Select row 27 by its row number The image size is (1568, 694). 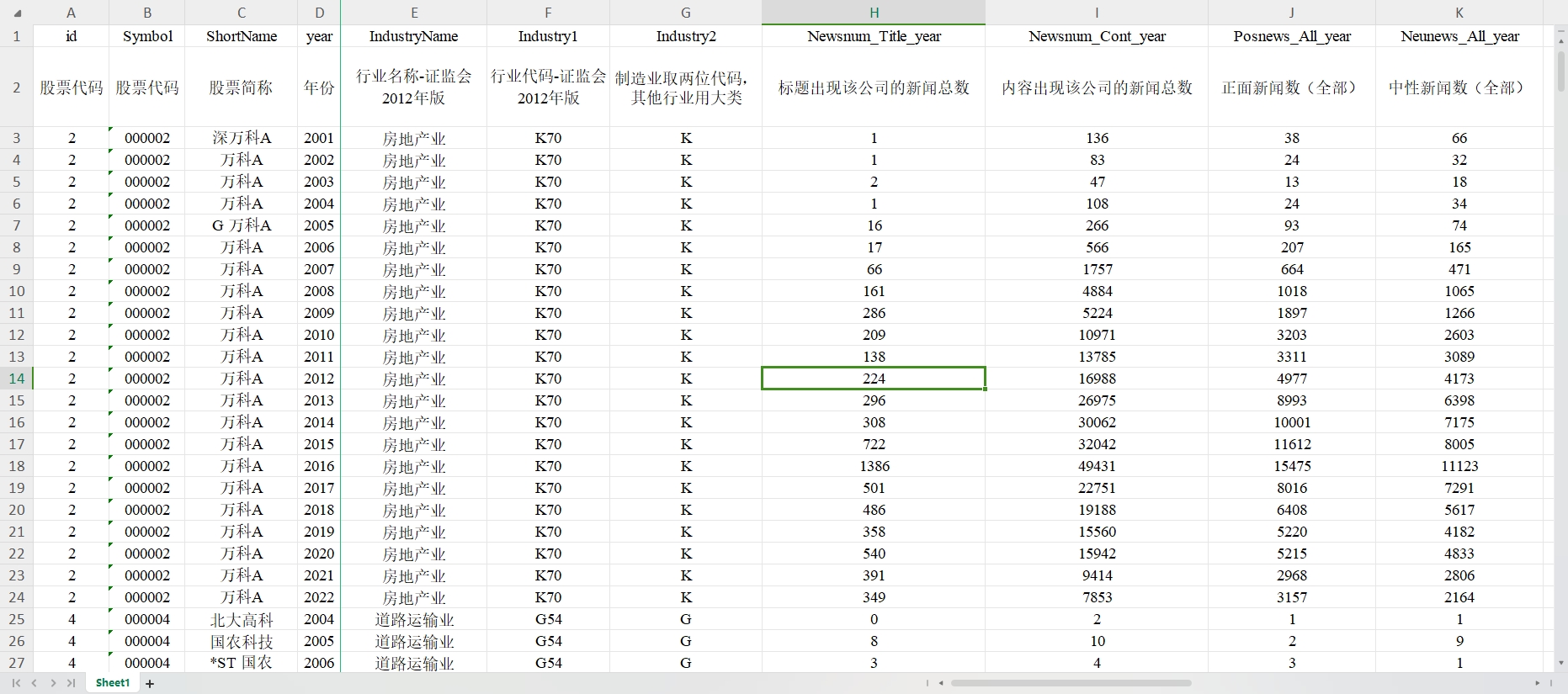click(x=17, y=663)
